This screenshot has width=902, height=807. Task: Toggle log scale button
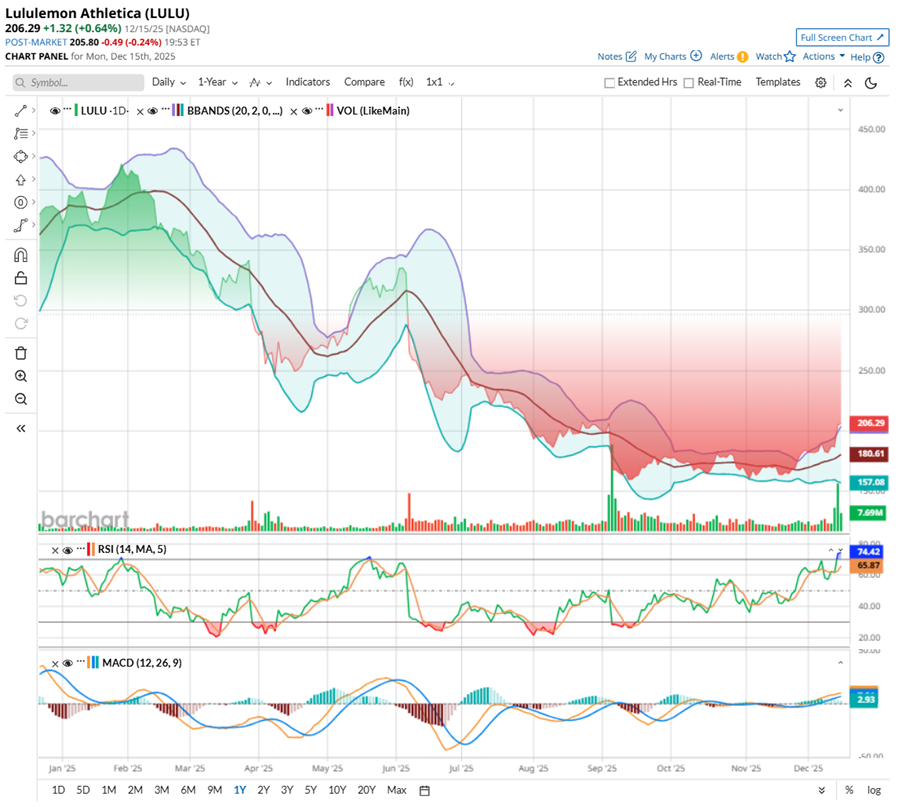[874, 790]
